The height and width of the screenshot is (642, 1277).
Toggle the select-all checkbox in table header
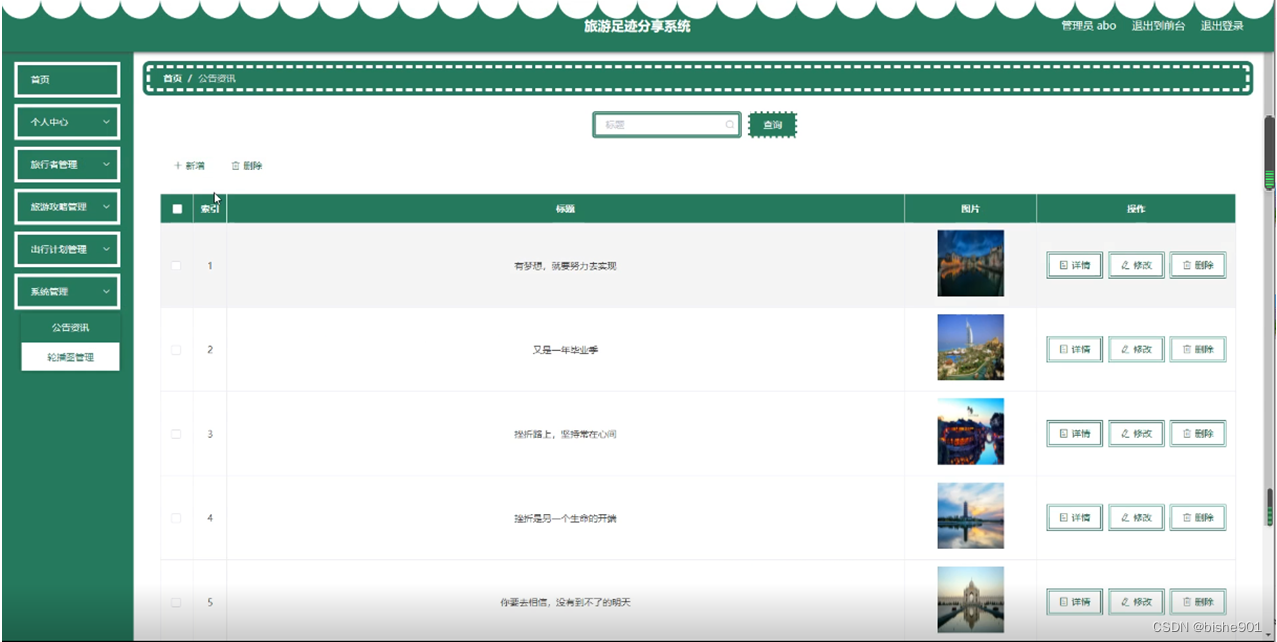[177, 209]
